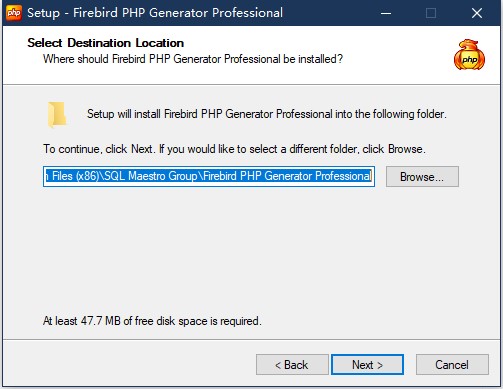Click 'Where should Firebird PHP Generator Professional be installed?'

[x=193, y=59]
